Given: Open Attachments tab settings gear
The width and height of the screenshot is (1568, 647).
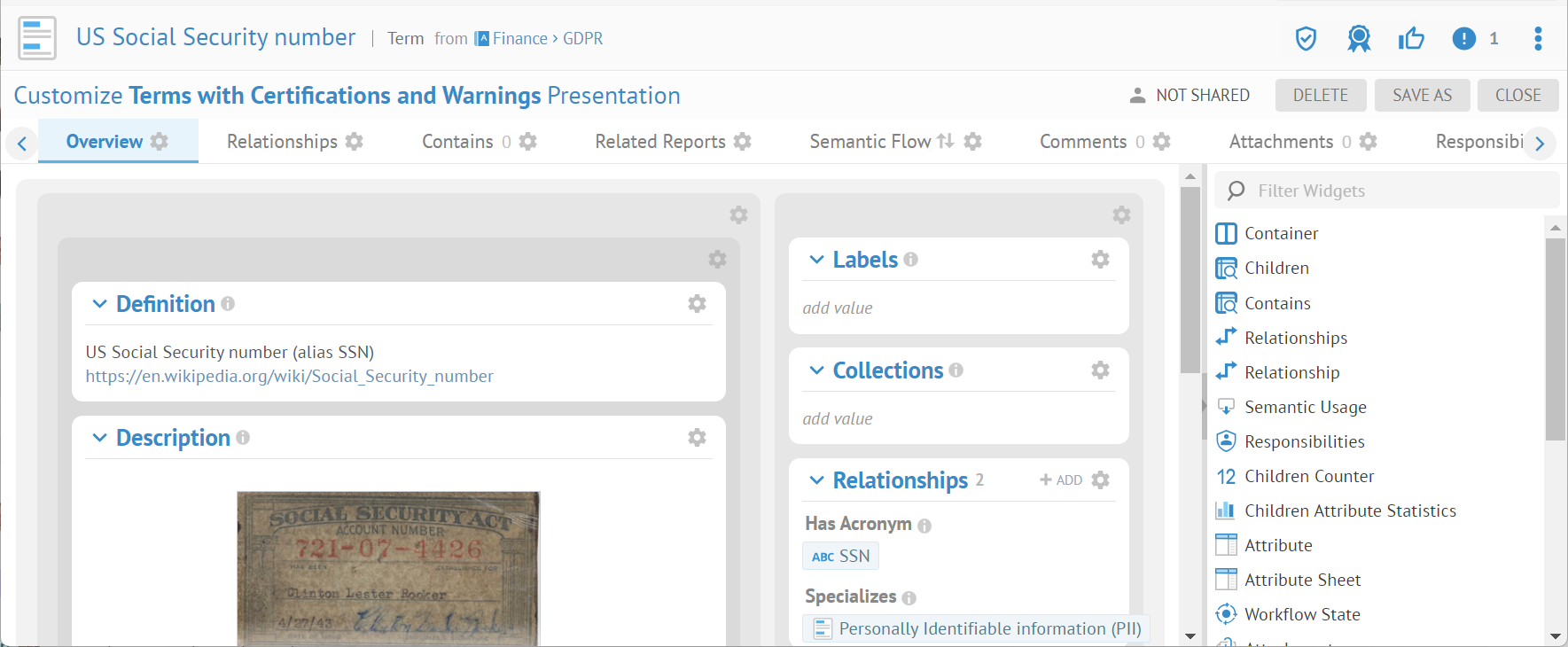Looking at the screenshot, I should pos(1369,142).
